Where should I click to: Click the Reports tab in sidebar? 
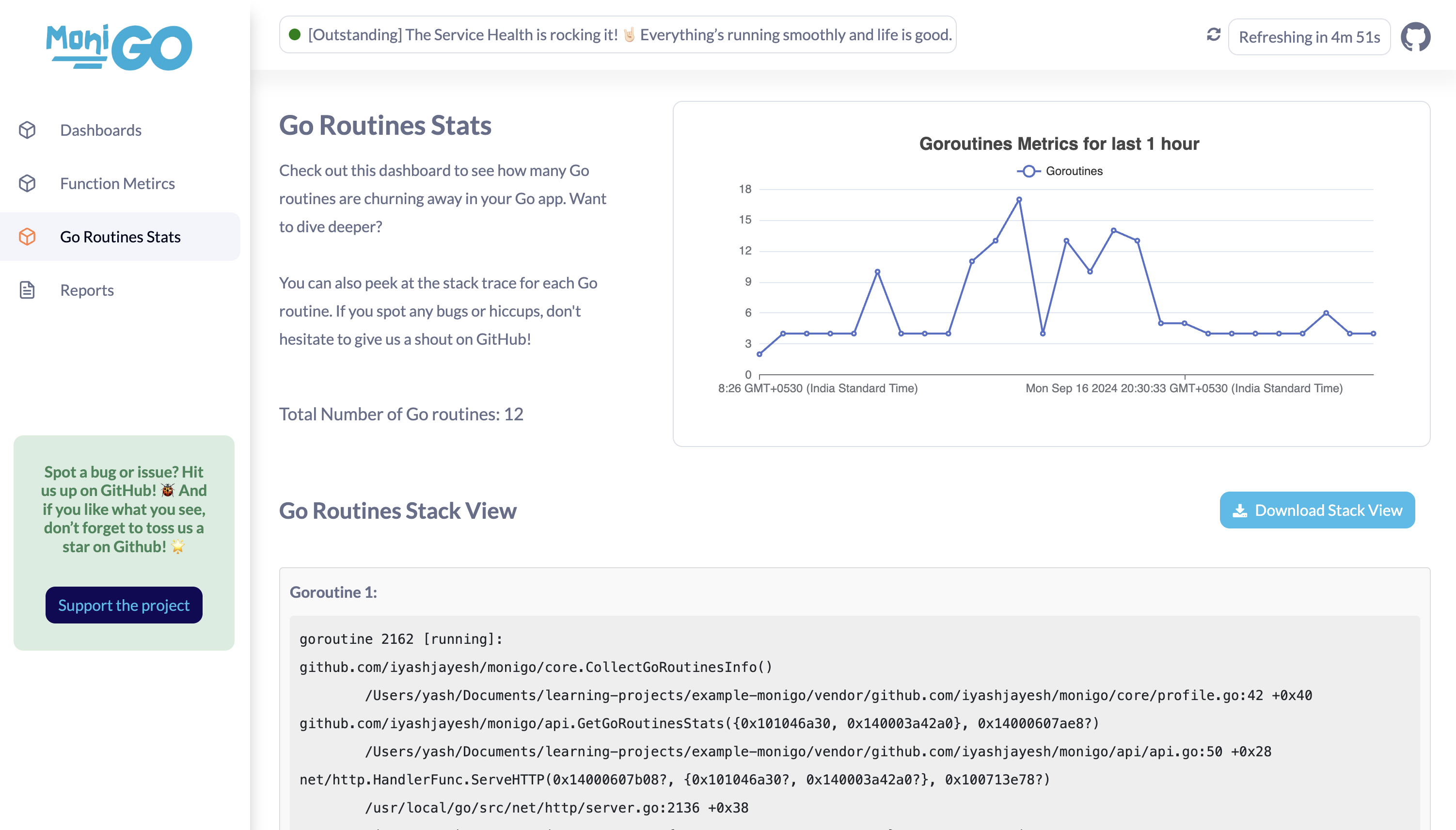(87, 290)
